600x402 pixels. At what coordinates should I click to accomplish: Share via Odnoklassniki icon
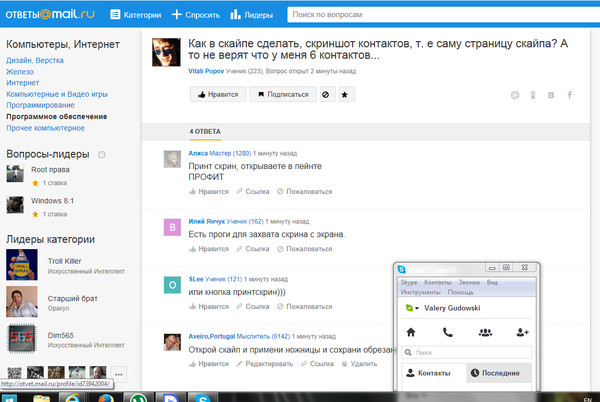[533, 95]
